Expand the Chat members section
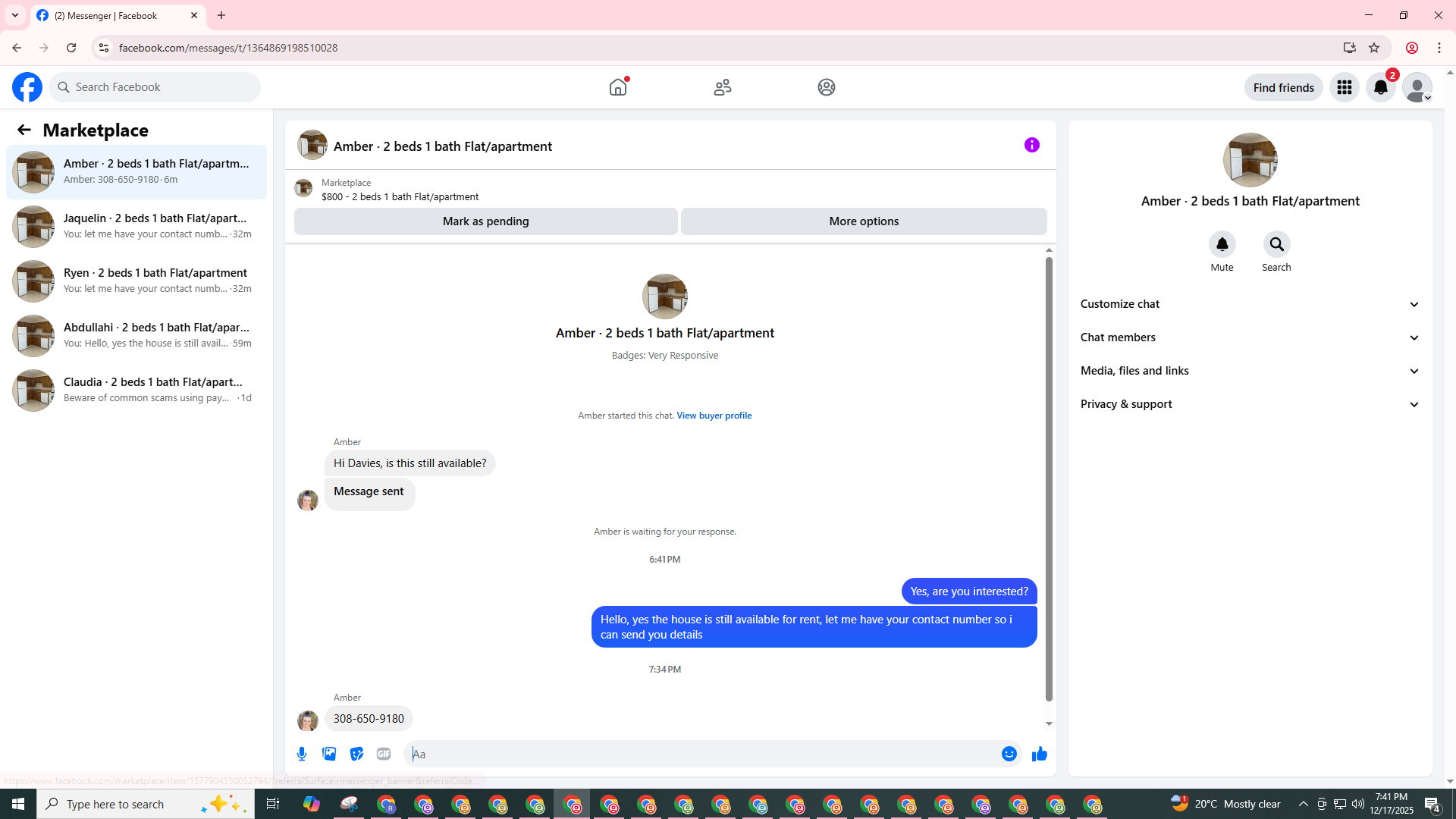 1250,337
